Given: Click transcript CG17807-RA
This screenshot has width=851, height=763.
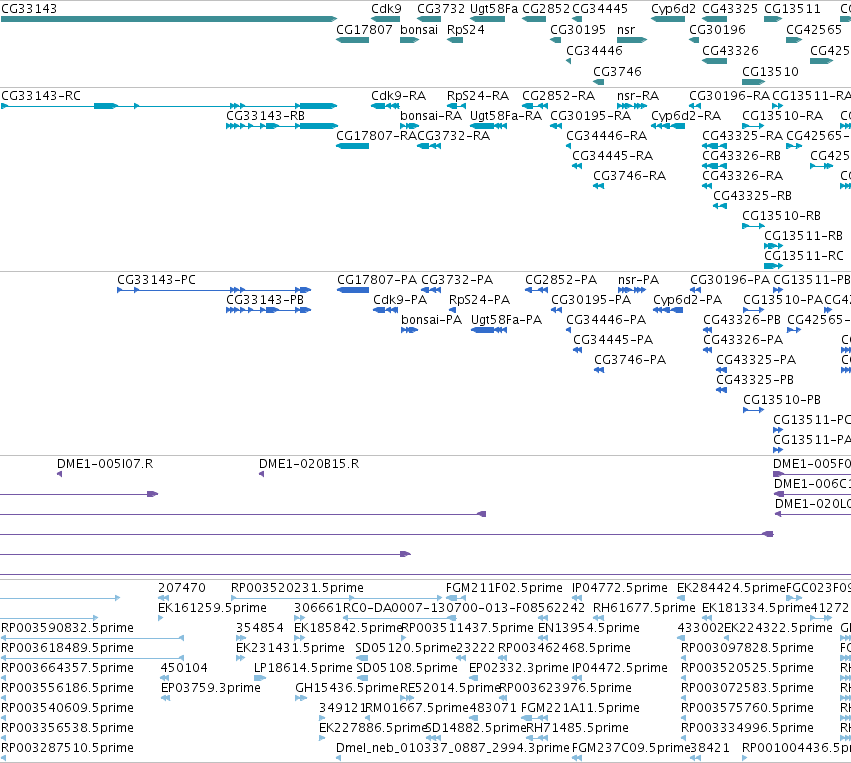Looking at the screenshot, I should (376, 136).
